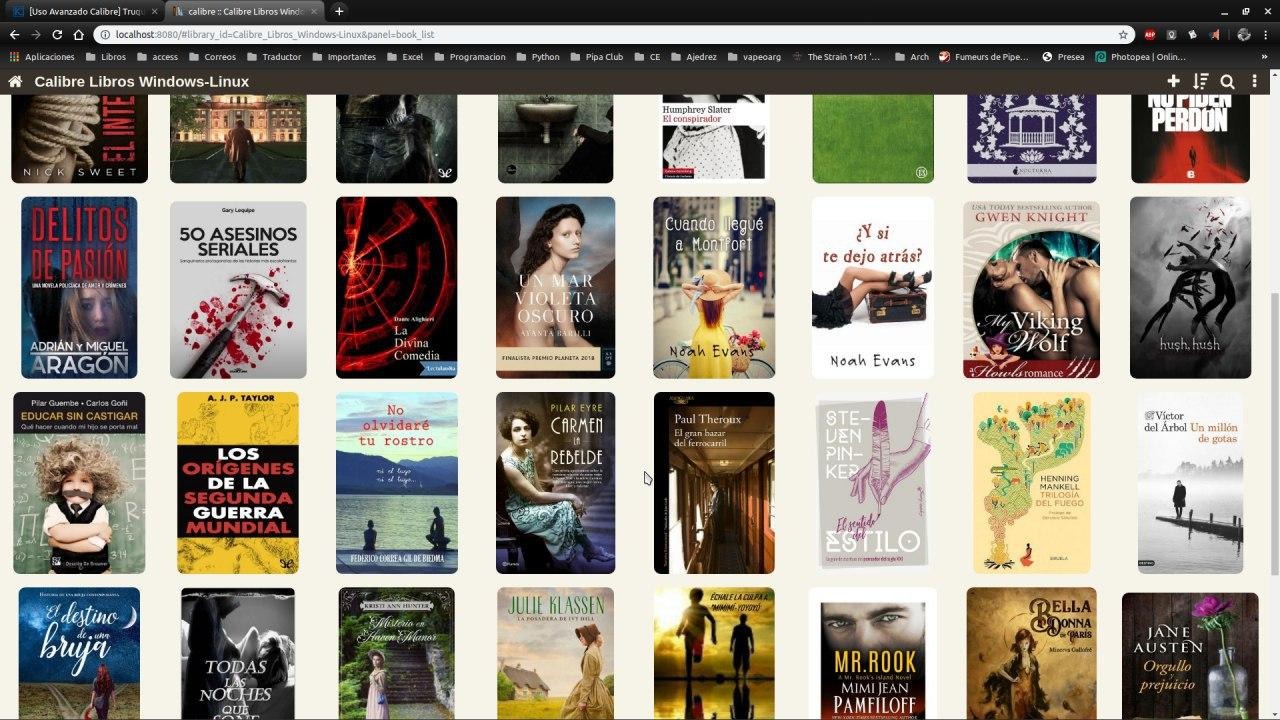Open the CE bookmark folder
The width and height of the screenshot is (1280, 720).
coord(646,57)
